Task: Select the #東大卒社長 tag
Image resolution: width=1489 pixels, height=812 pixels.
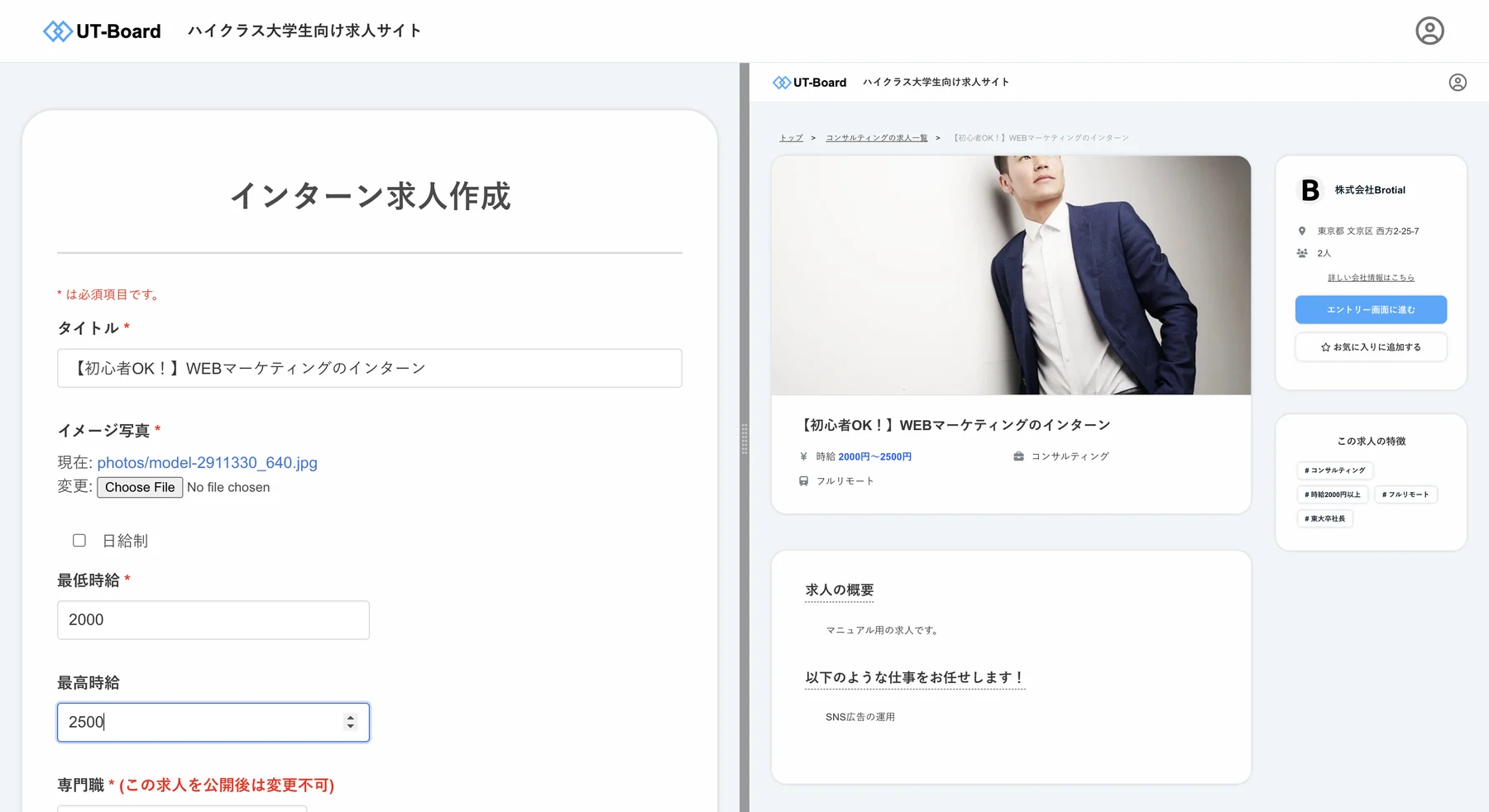Action: pos(1324,519)
